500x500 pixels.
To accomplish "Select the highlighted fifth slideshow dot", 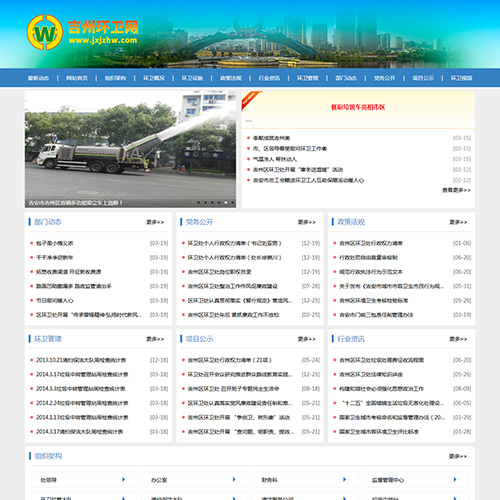I will click(226, 202).
